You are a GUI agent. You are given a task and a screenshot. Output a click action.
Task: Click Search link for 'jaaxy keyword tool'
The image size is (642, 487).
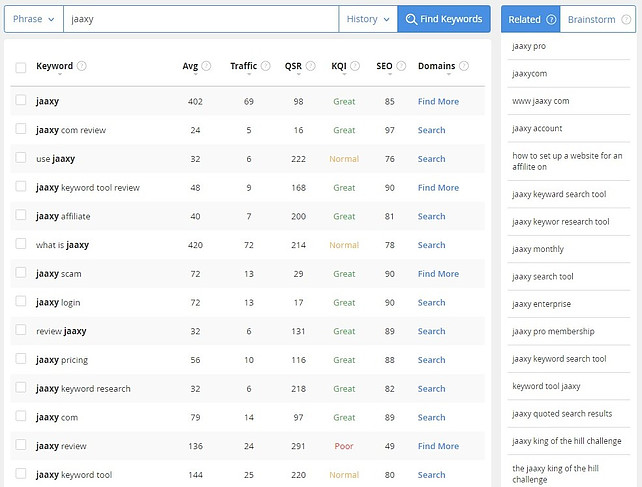pos(431,475)
